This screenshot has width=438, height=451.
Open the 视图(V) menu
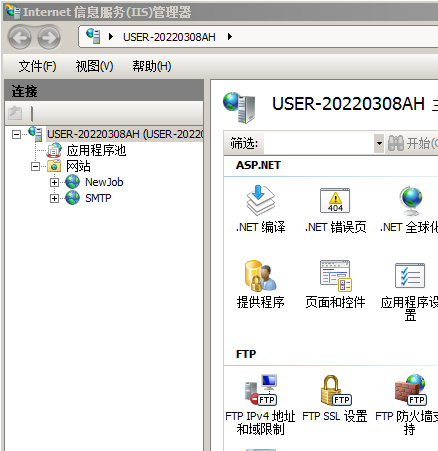[94, 66]
